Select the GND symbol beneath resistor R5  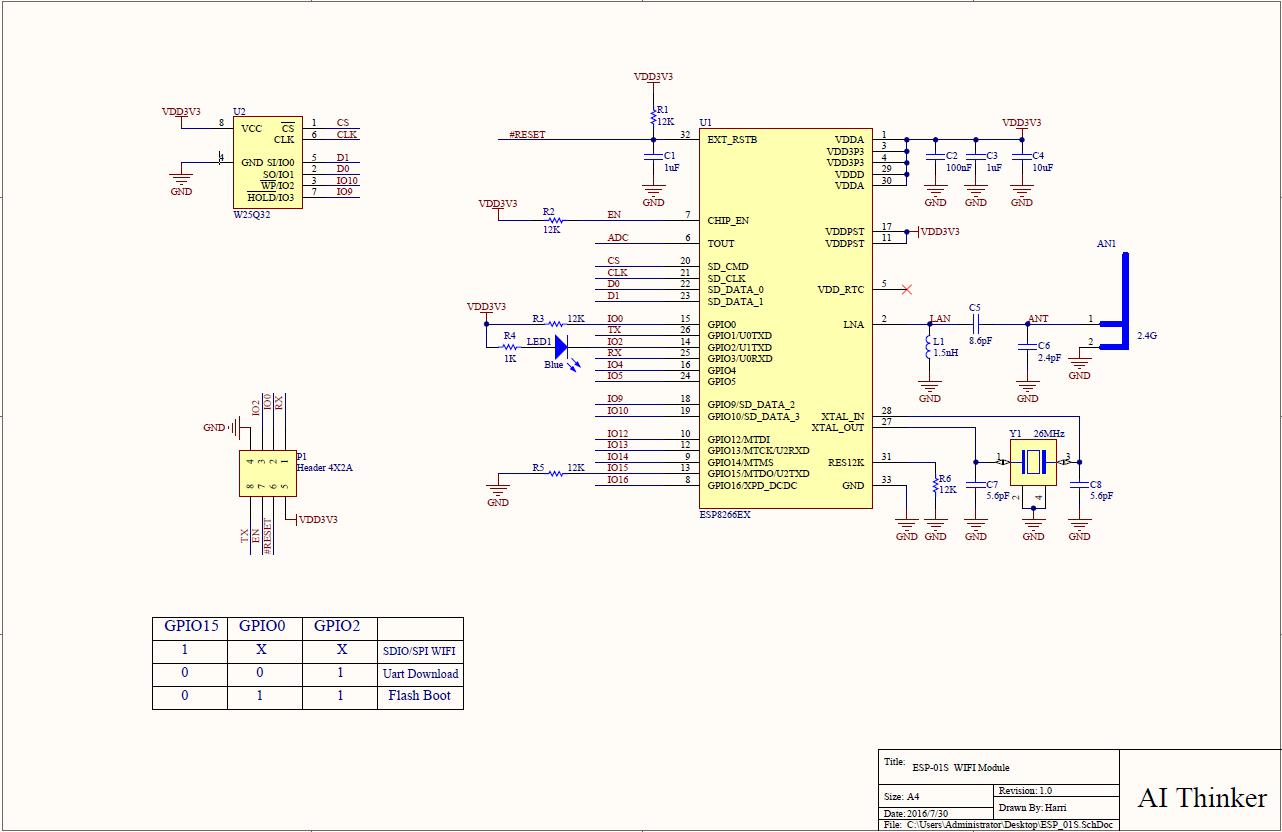click(x=498, y=494)
